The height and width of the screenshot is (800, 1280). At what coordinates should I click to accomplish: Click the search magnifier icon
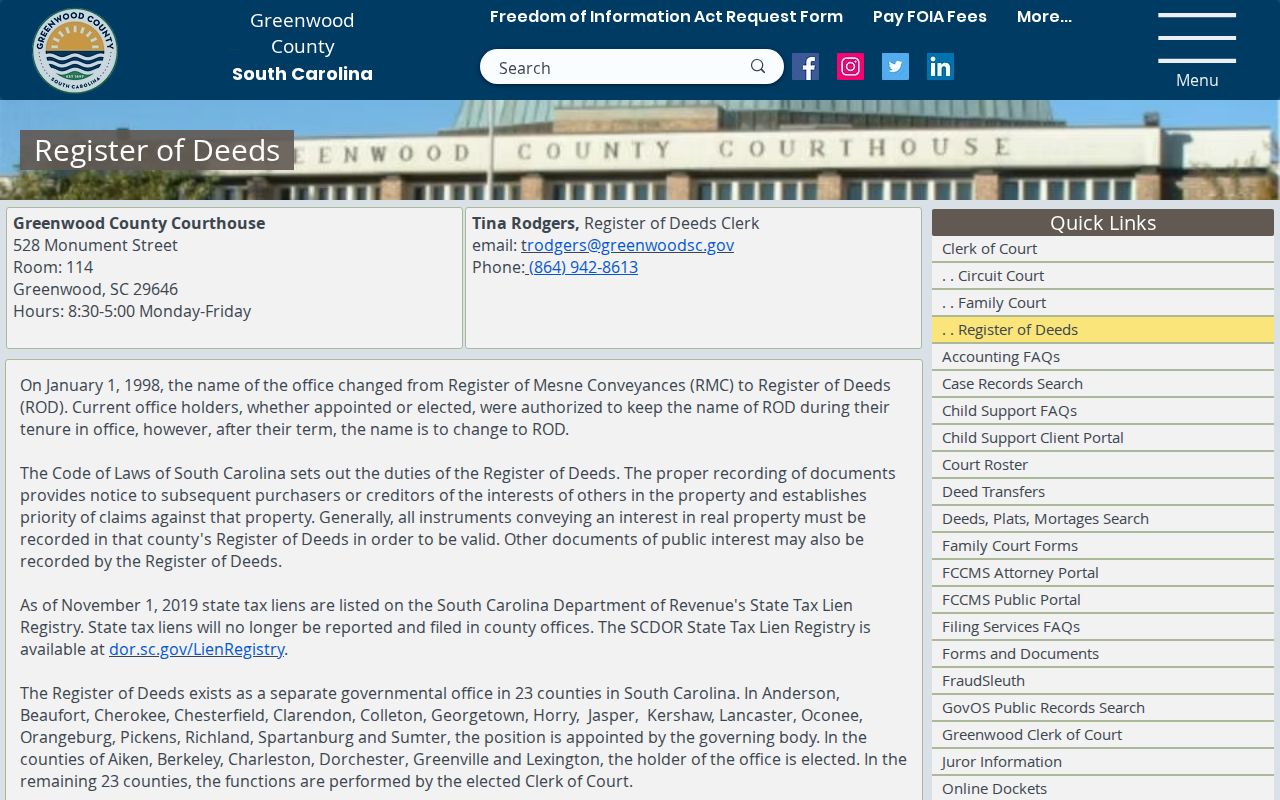point(758,67)
